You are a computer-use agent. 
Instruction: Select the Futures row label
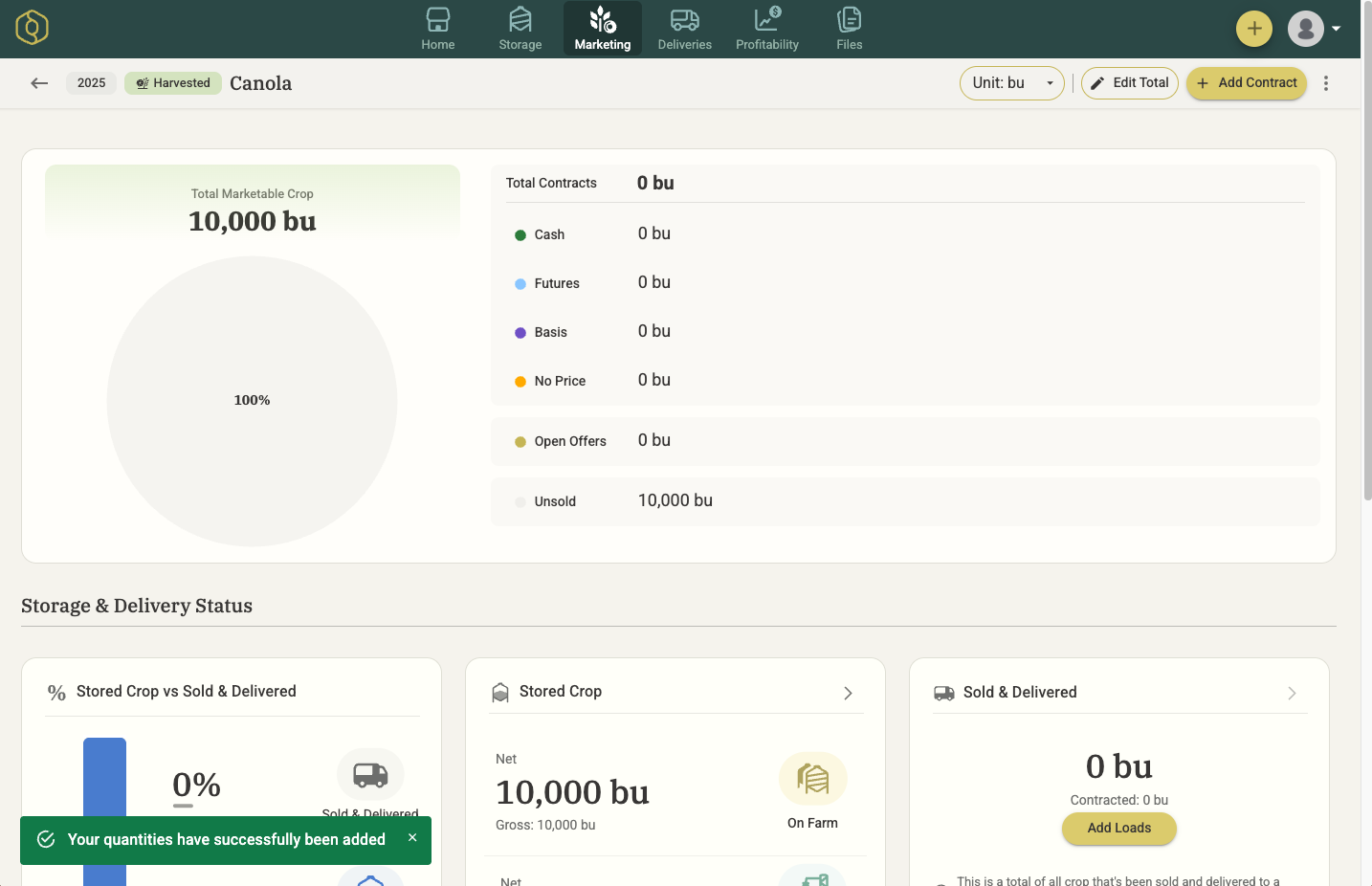[x=557, y=283]
